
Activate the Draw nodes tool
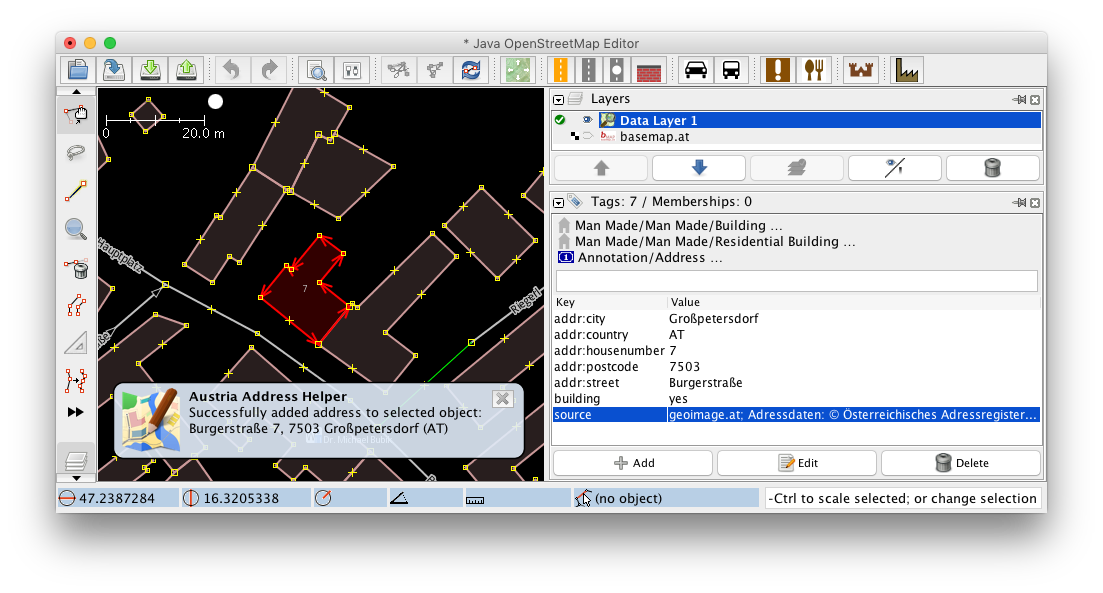pos(76,191)
